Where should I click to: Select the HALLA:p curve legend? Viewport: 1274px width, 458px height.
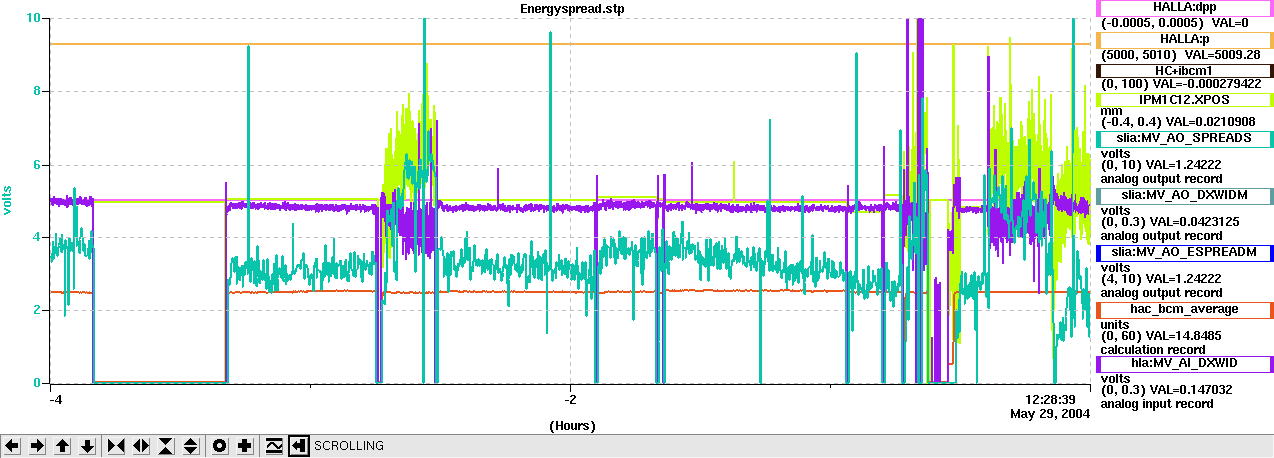pyautogui.click(x=1184, y=39)
